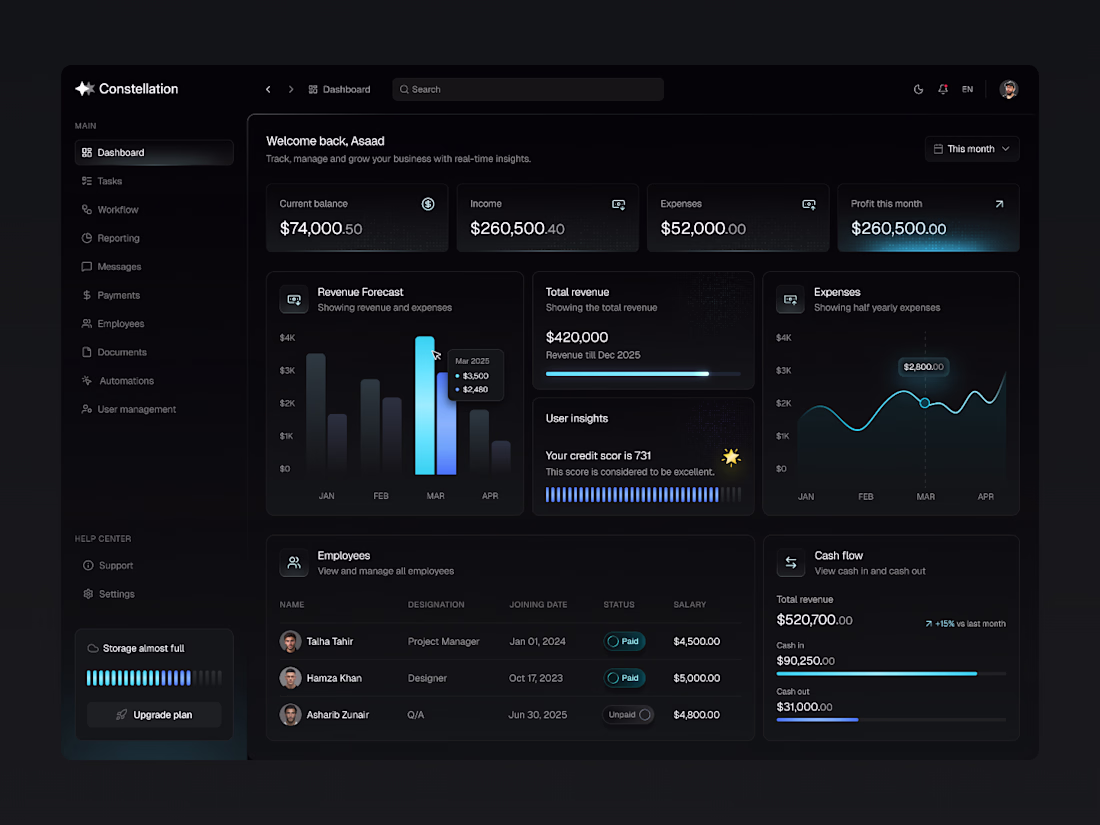Click the $420,000 total revenue value
Image resolution: width=1100 pixels, height=825 pixels.
pos(577,337)
